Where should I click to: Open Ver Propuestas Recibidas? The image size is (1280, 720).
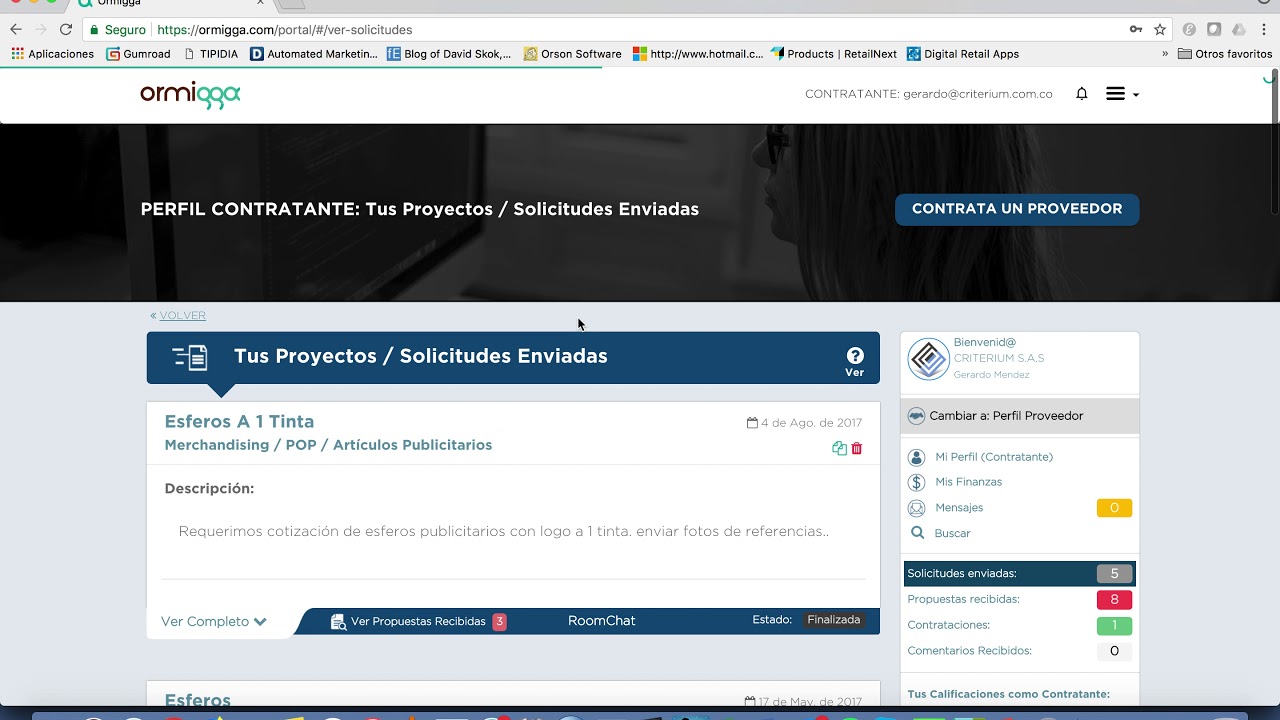pyautogui.click(x=418, y=621)
